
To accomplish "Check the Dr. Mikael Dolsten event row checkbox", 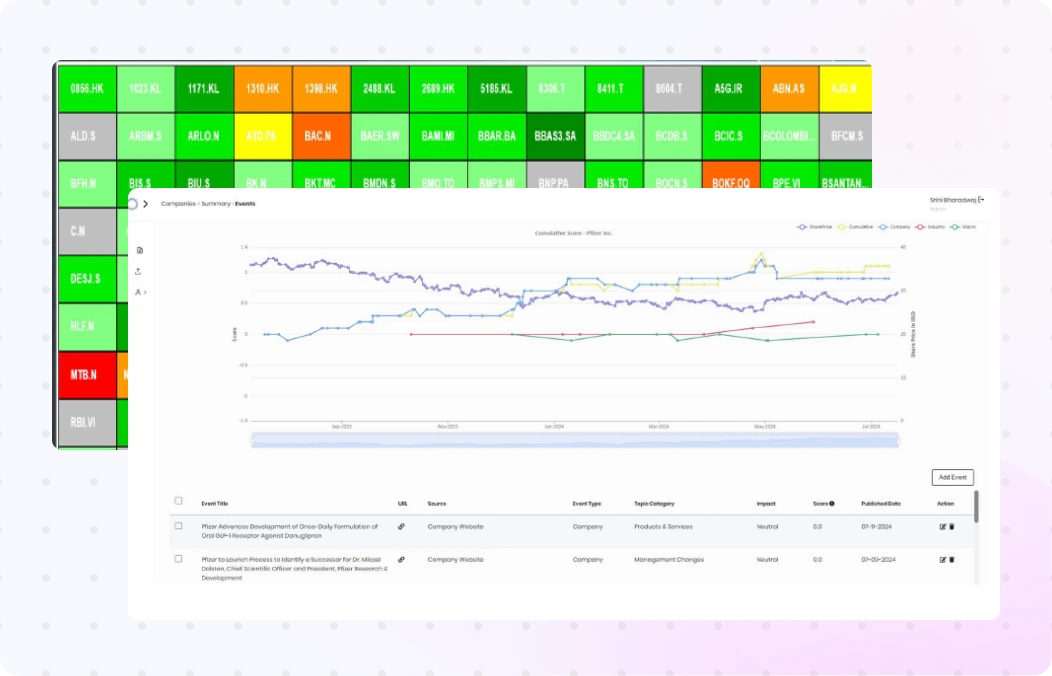I will (178, 559).
